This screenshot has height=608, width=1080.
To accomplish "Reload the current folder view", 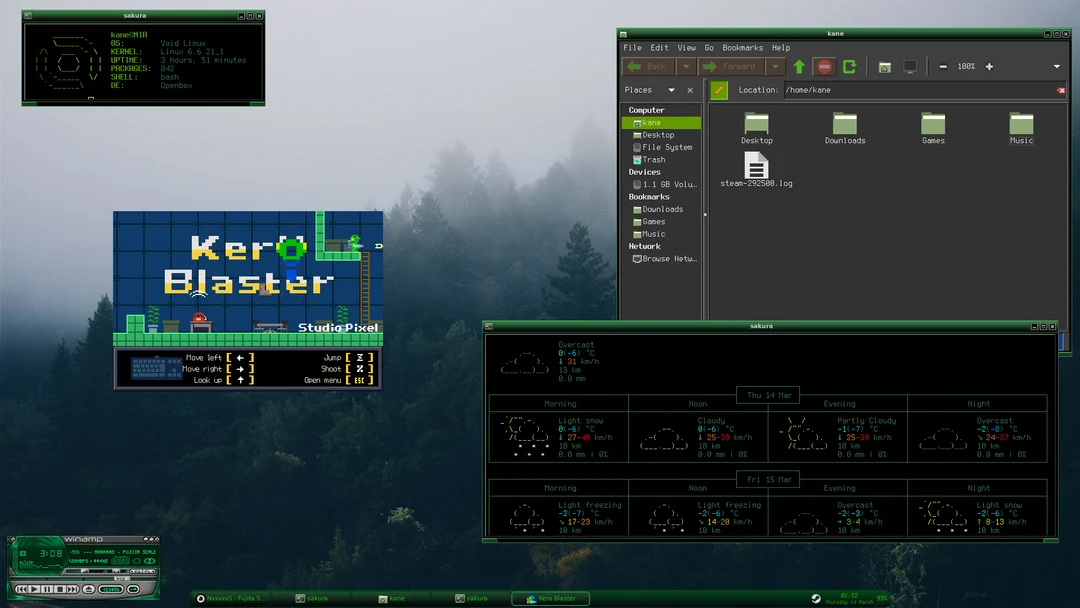I will click(849, 66).
